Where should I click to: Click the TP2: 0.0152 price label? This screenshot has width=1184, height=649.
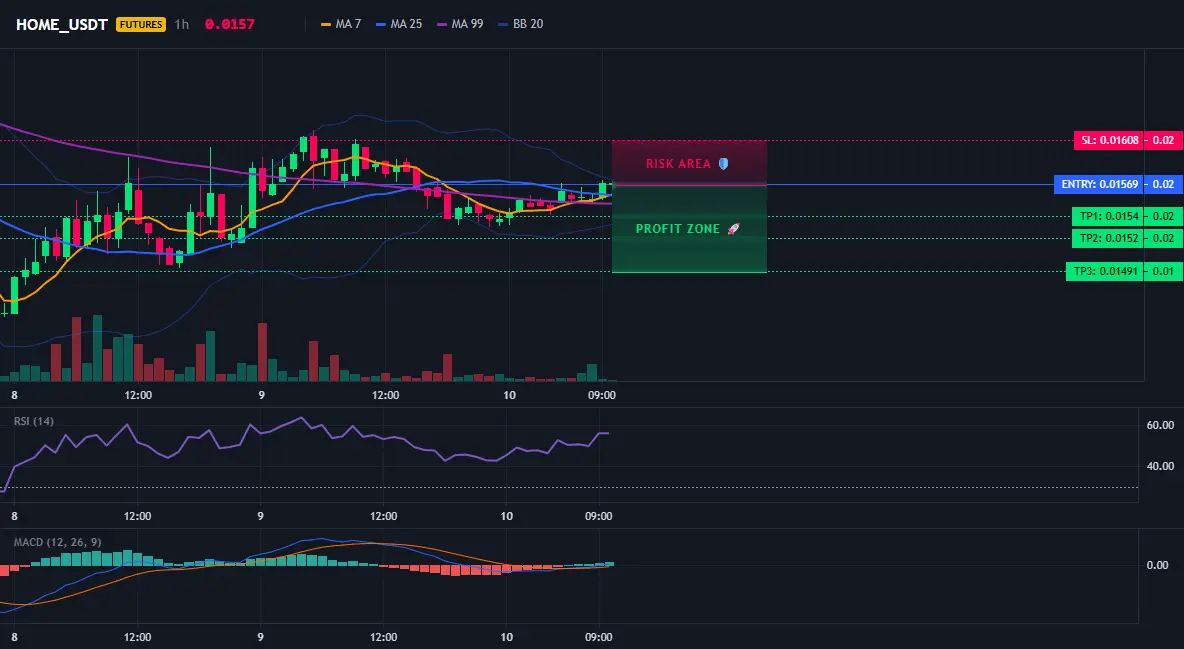pos(1108,238)
